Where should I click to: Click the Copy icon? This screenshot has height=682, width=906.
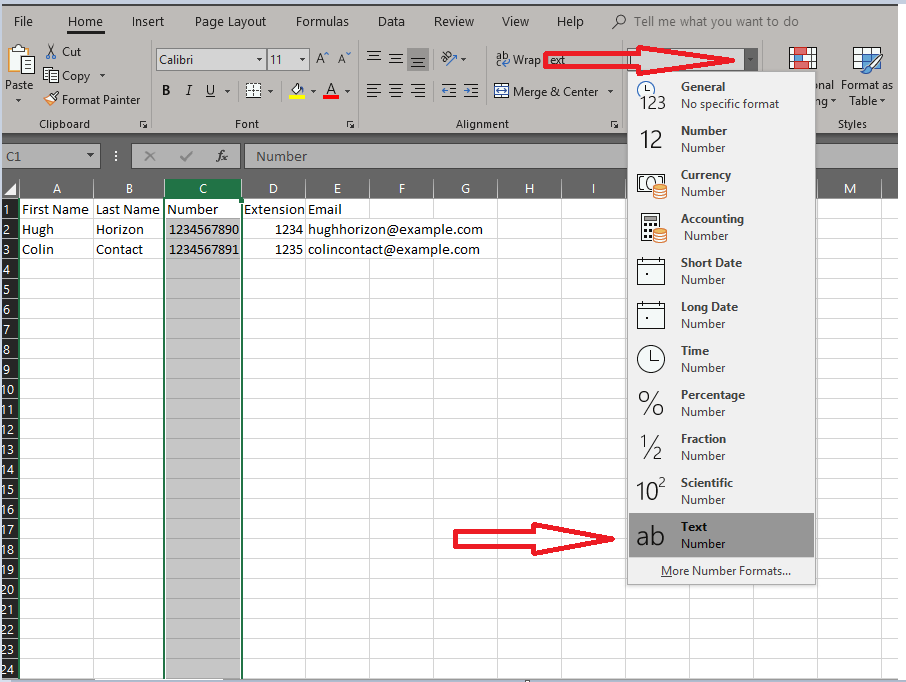[x=51, y=76]
